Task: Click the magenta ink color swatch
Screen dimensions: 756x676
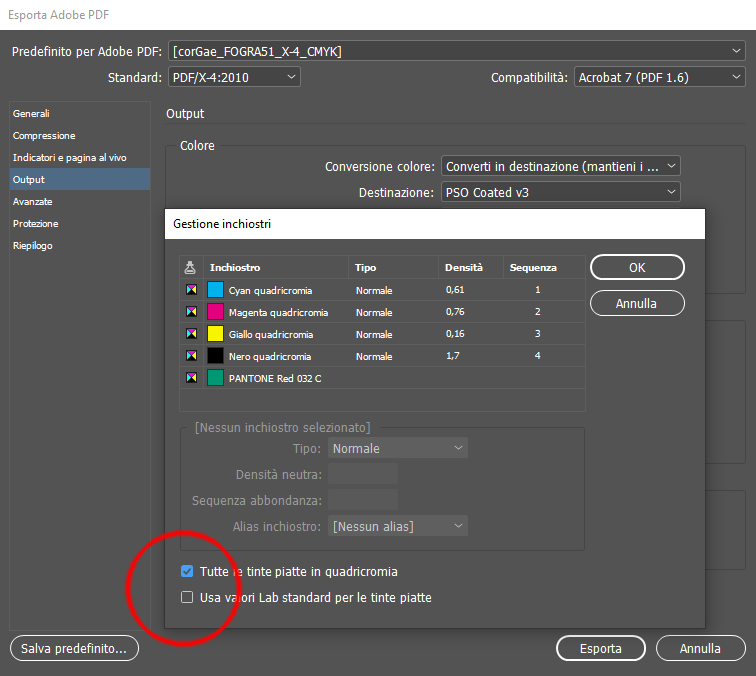Action: click(215, 311)
